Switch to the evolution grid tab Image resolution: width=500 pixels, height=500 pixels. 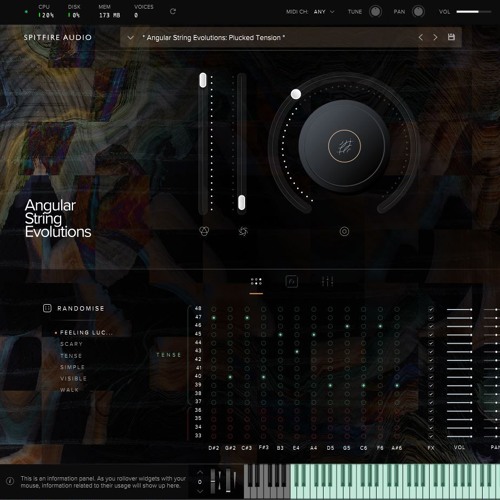[256, 282]
